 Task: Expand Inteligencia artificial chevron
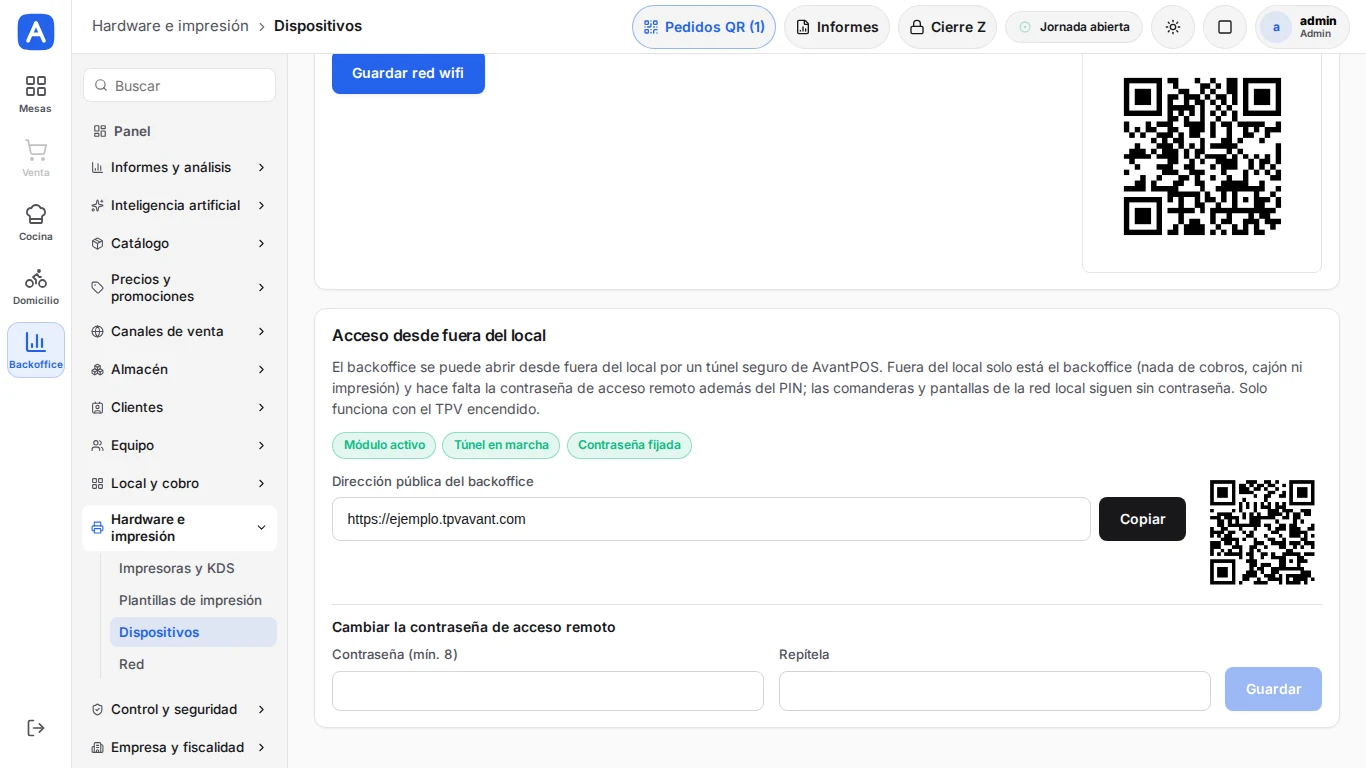coord(261,205)
